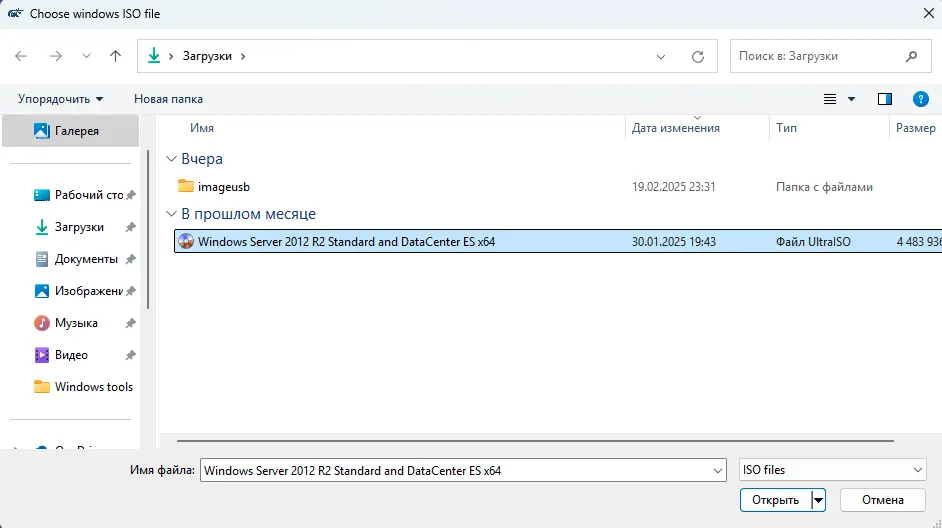The height and width of the screenshot is (528, 942).
Task: Click the Back navigation arrow
Action: point(22,56)
